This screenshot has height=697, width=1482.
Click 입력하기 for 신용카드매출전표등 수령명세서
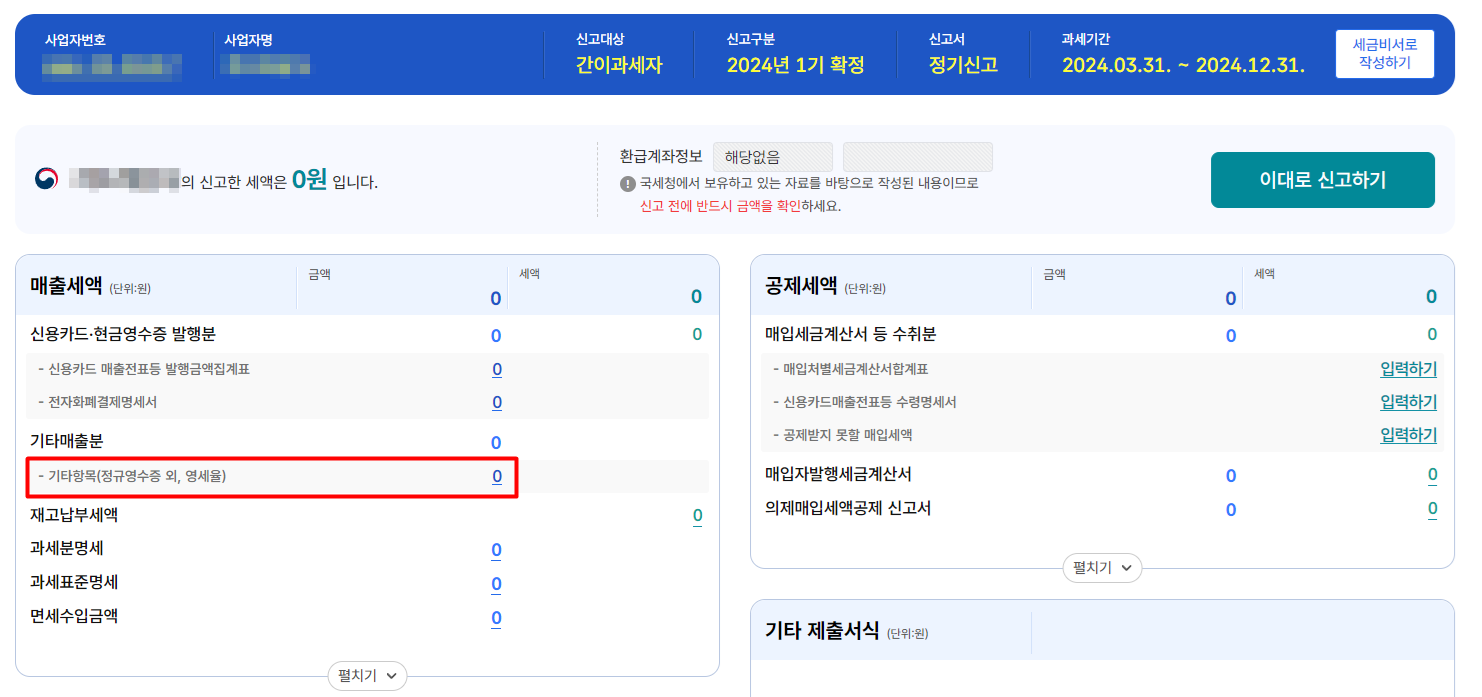tap(1409, 401)
